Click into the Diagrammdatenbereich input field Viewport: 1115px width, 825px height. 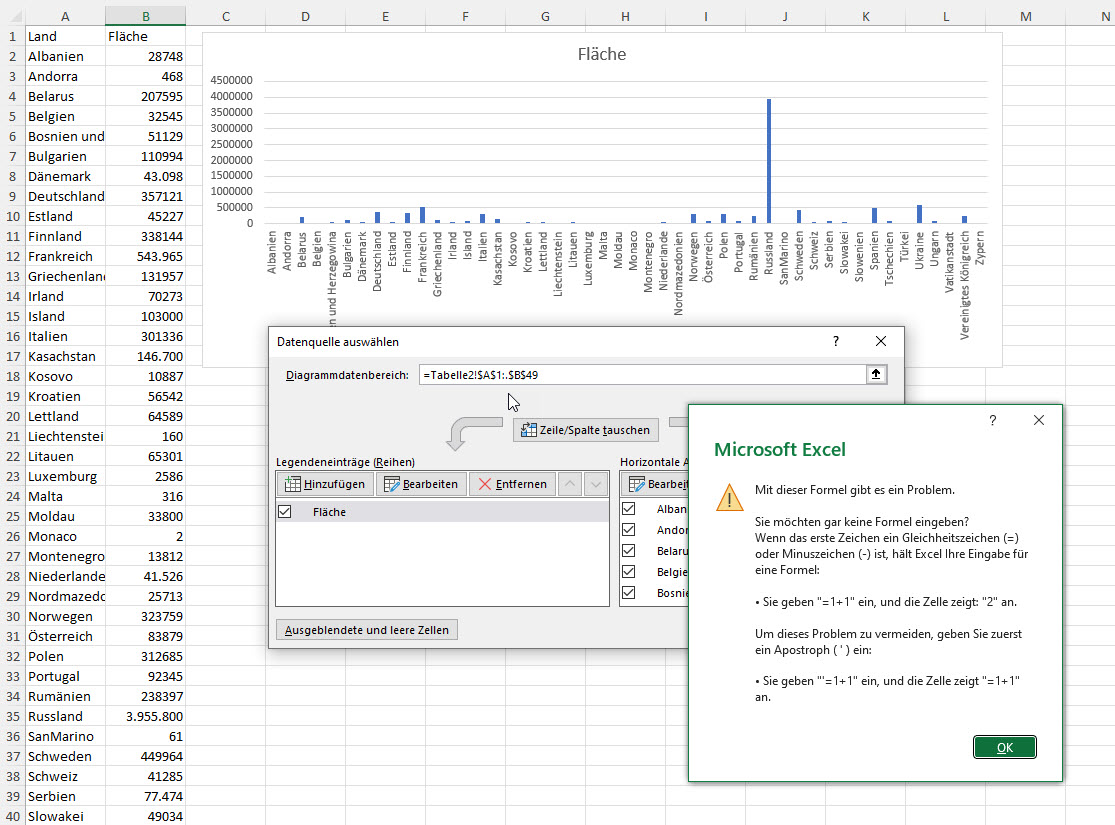(x=640, y=375)
